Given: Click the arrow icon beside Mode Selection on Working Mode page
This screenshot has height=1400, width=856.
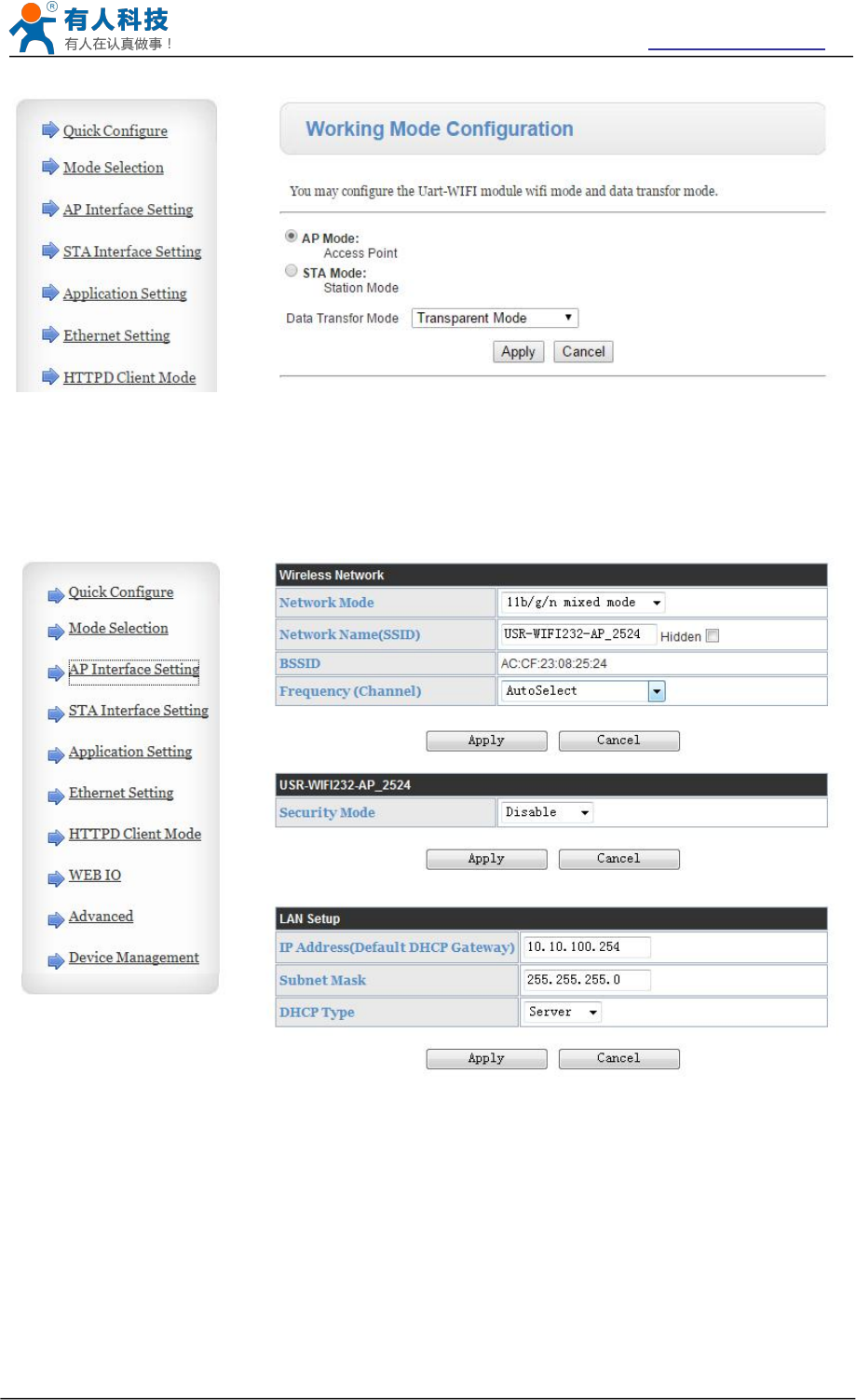Looking at the screenshot, I should point(50,167).
